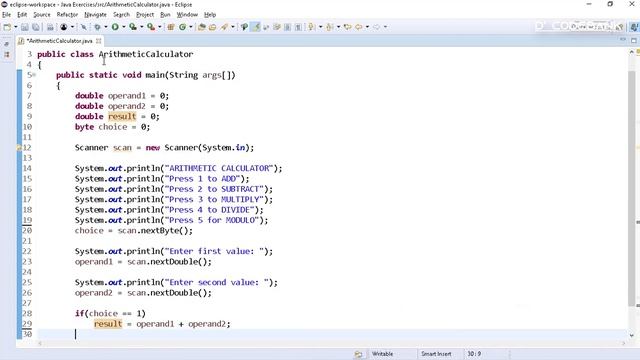Open the New Java Class dropdown arrow
The image size is (640, 360).
coord(190,27)
